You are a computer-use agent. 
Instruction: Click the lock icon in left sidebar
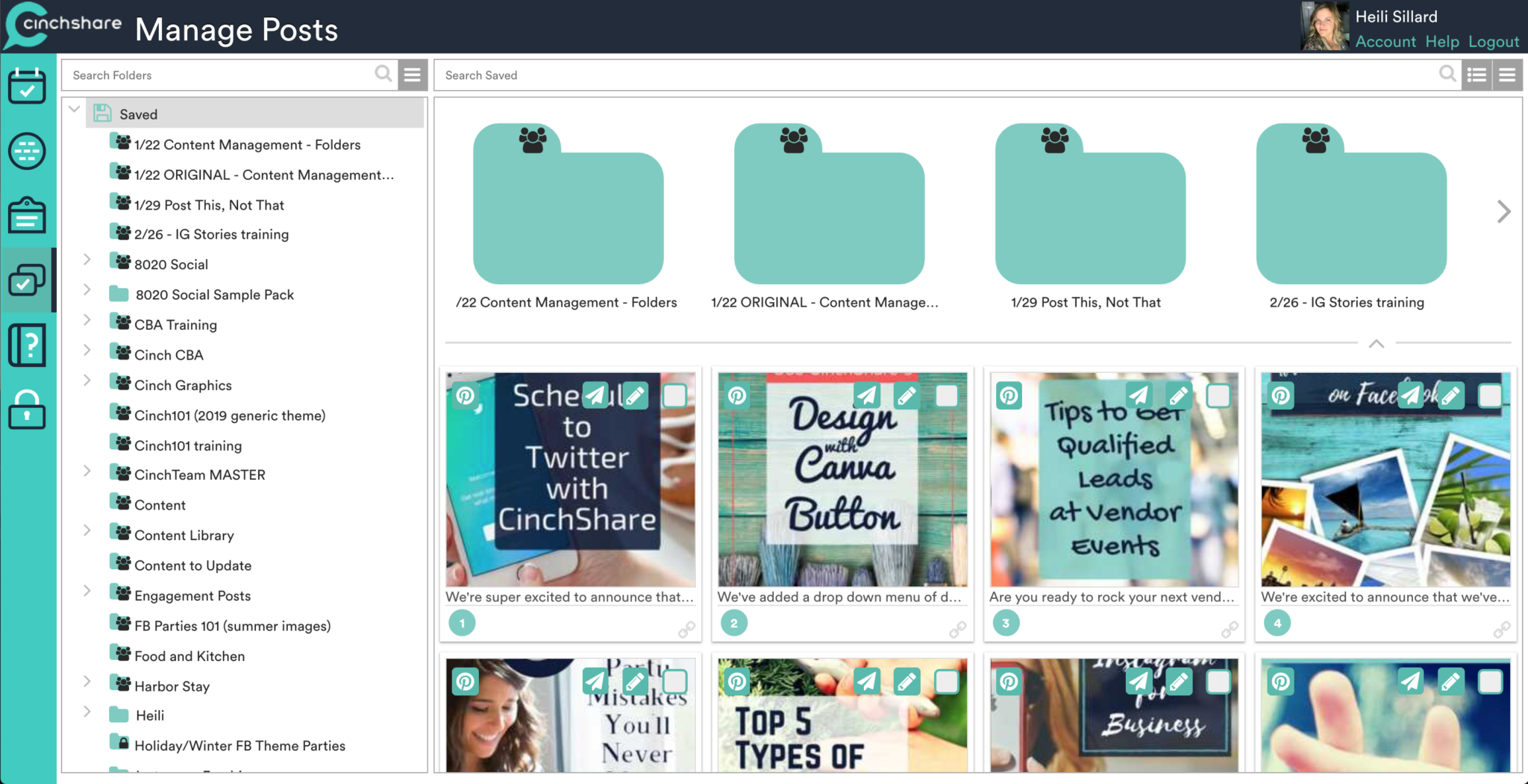pos(28,410)
